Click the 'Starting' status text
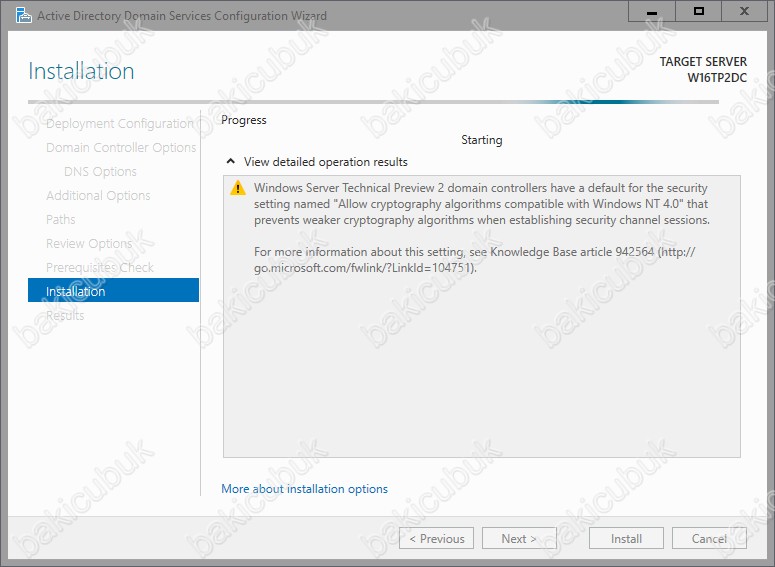775x567 pixels. (481, 140)
